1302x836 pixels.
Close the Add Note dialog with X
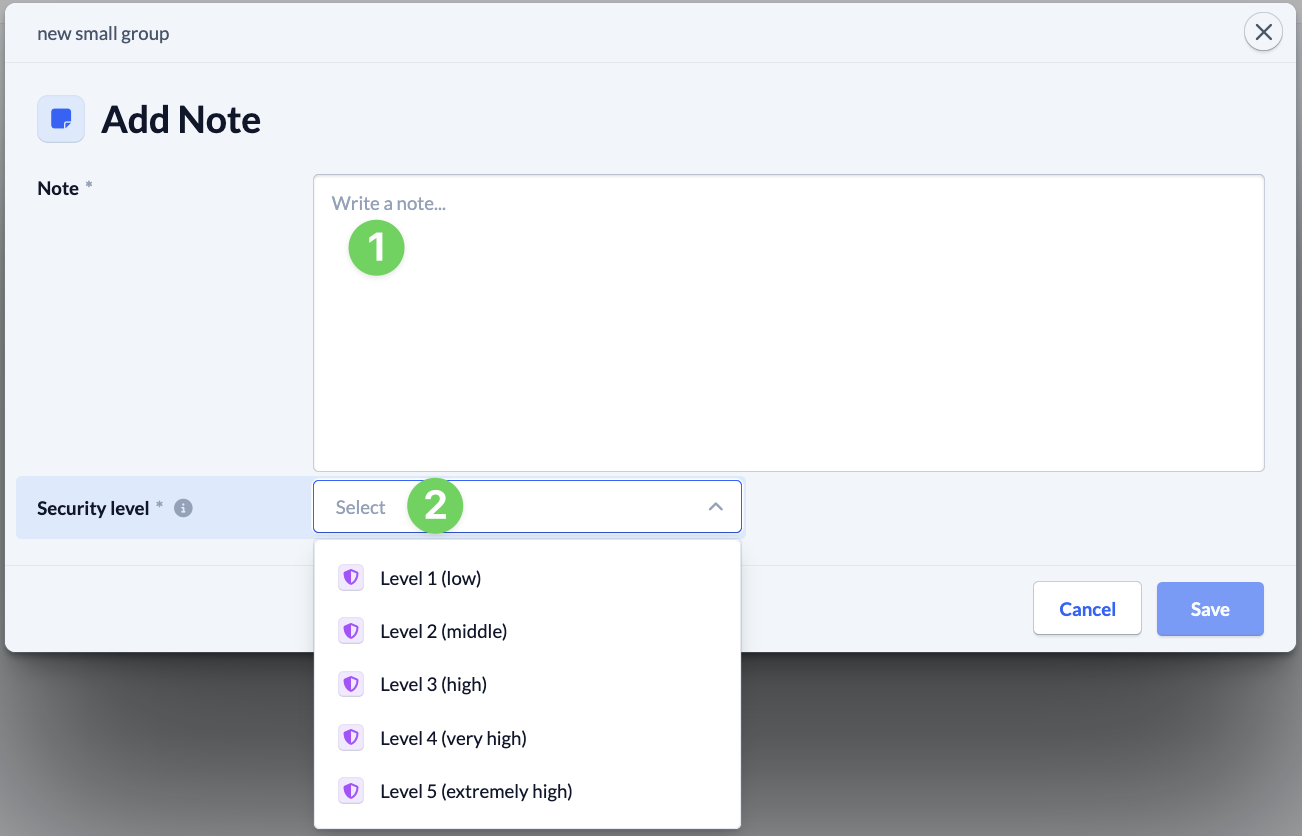click(x=1263, y=33)
